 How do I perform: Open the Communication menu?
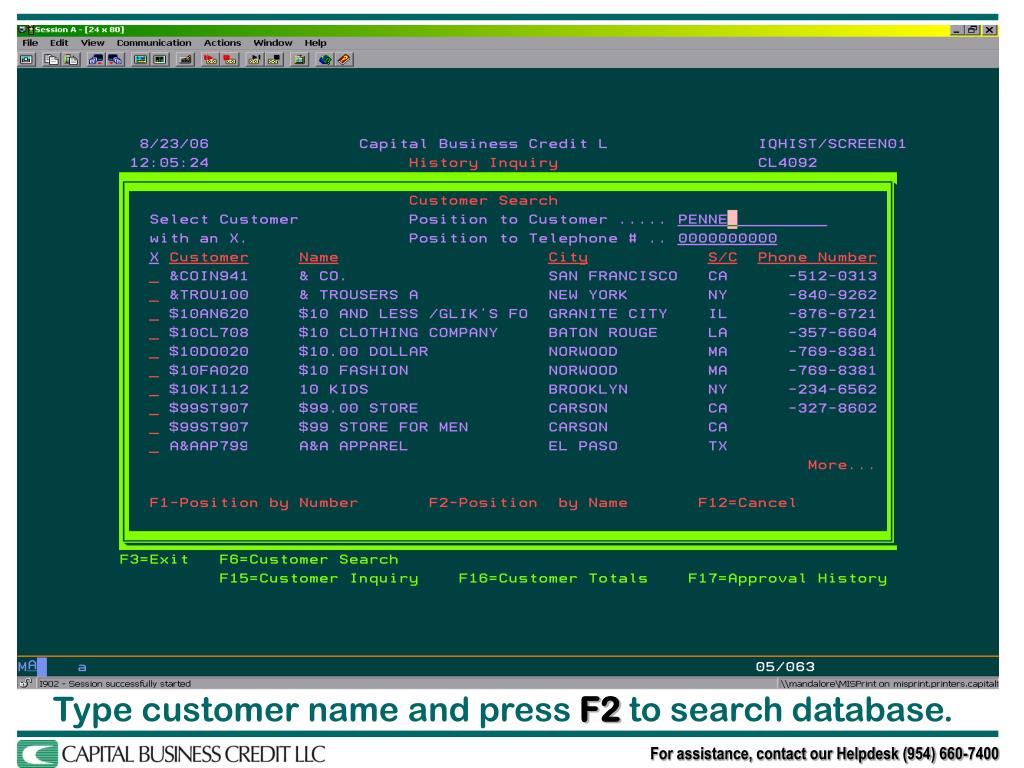pyautogui.click(x=154, y=43)
